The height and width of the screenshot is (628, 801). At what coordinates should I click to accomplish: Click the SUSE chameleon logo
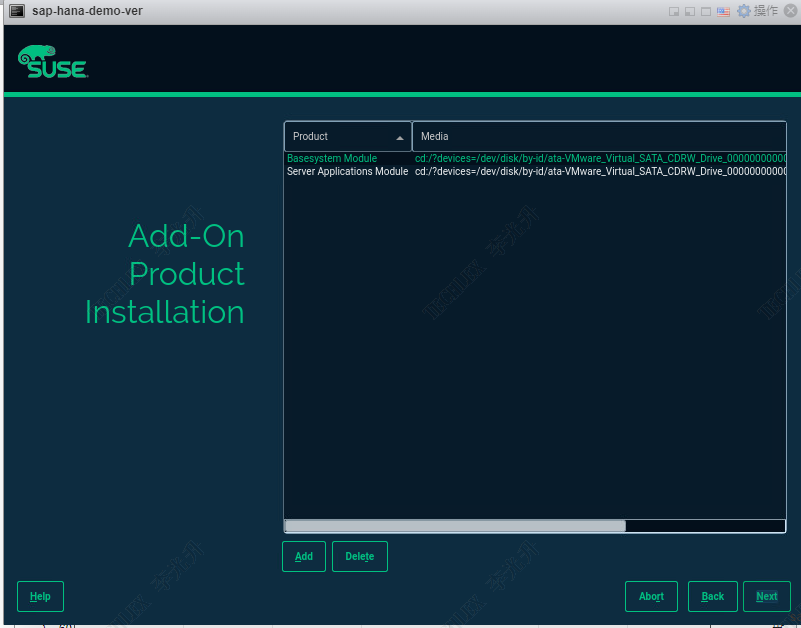[x=53, y=62]
